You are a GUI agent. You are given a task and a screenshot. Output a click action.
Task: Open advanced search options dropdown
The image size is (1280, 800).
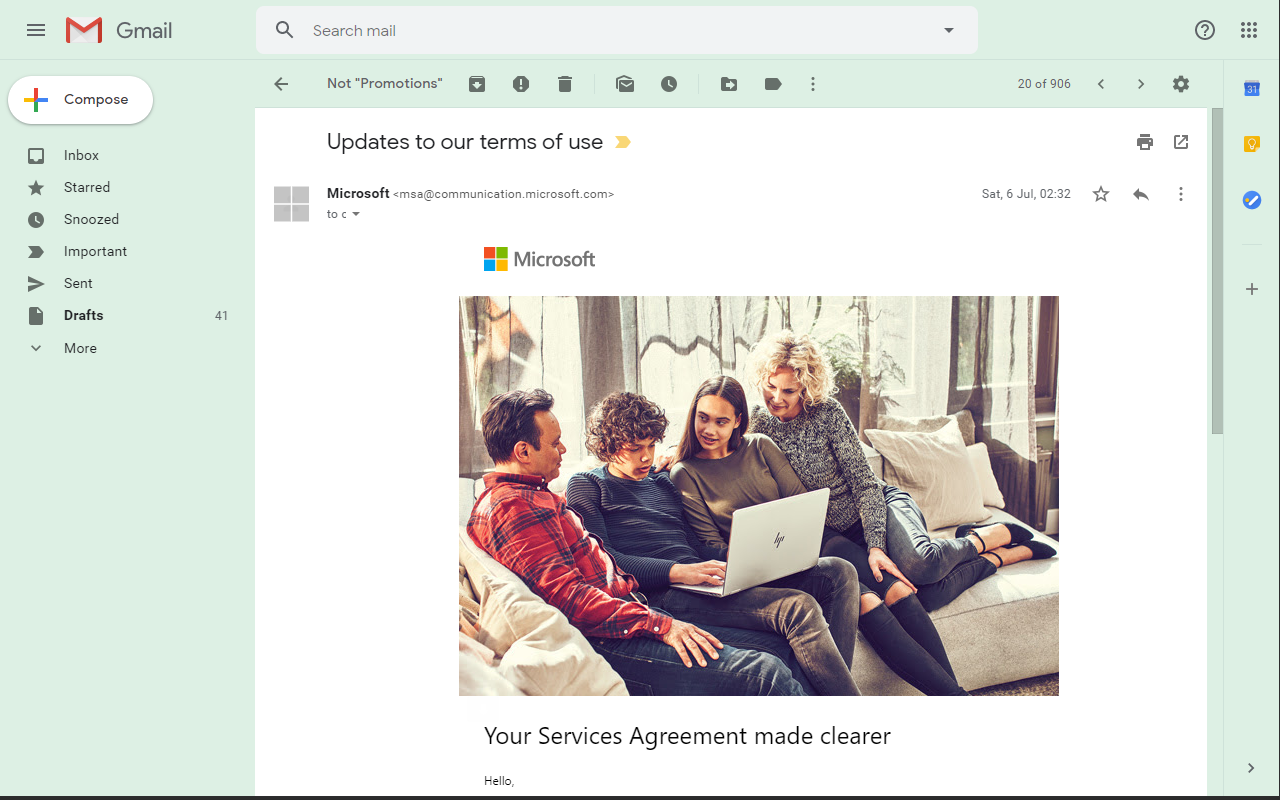click(947, 30)
